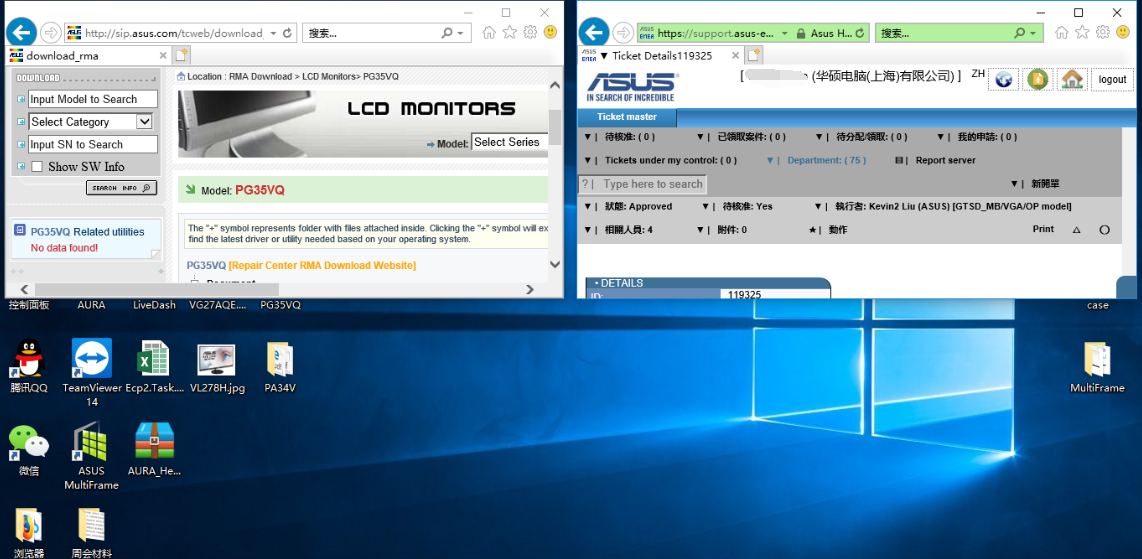Open ASUS MultiFrame desktop shortcut
This screenshot has width=1142, height=559.
(x=91, y=457)
